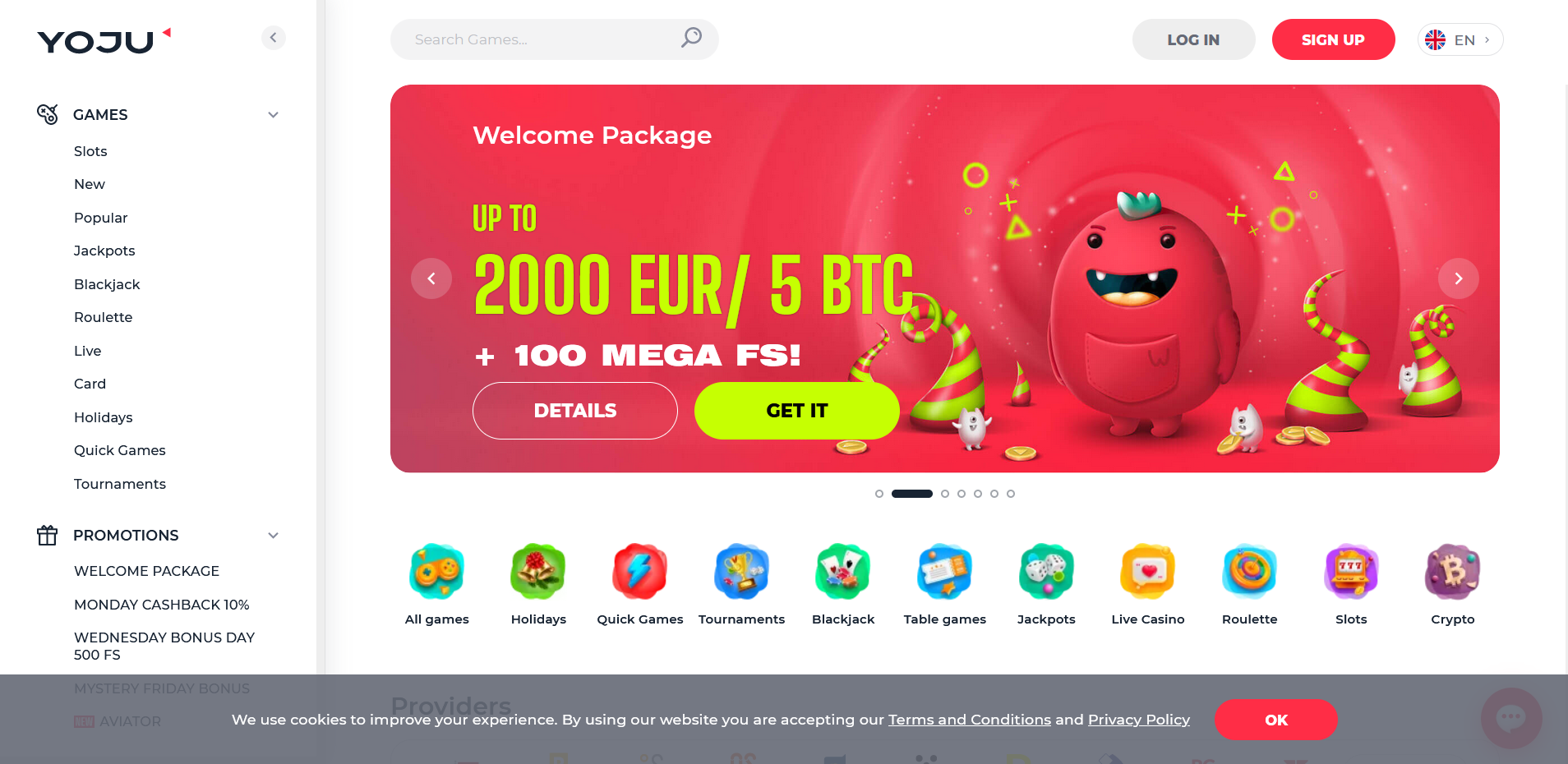This screenshot has width=1568, height=764.
Task: Click the search magnifier icon
Action: [x=691, y=38]
